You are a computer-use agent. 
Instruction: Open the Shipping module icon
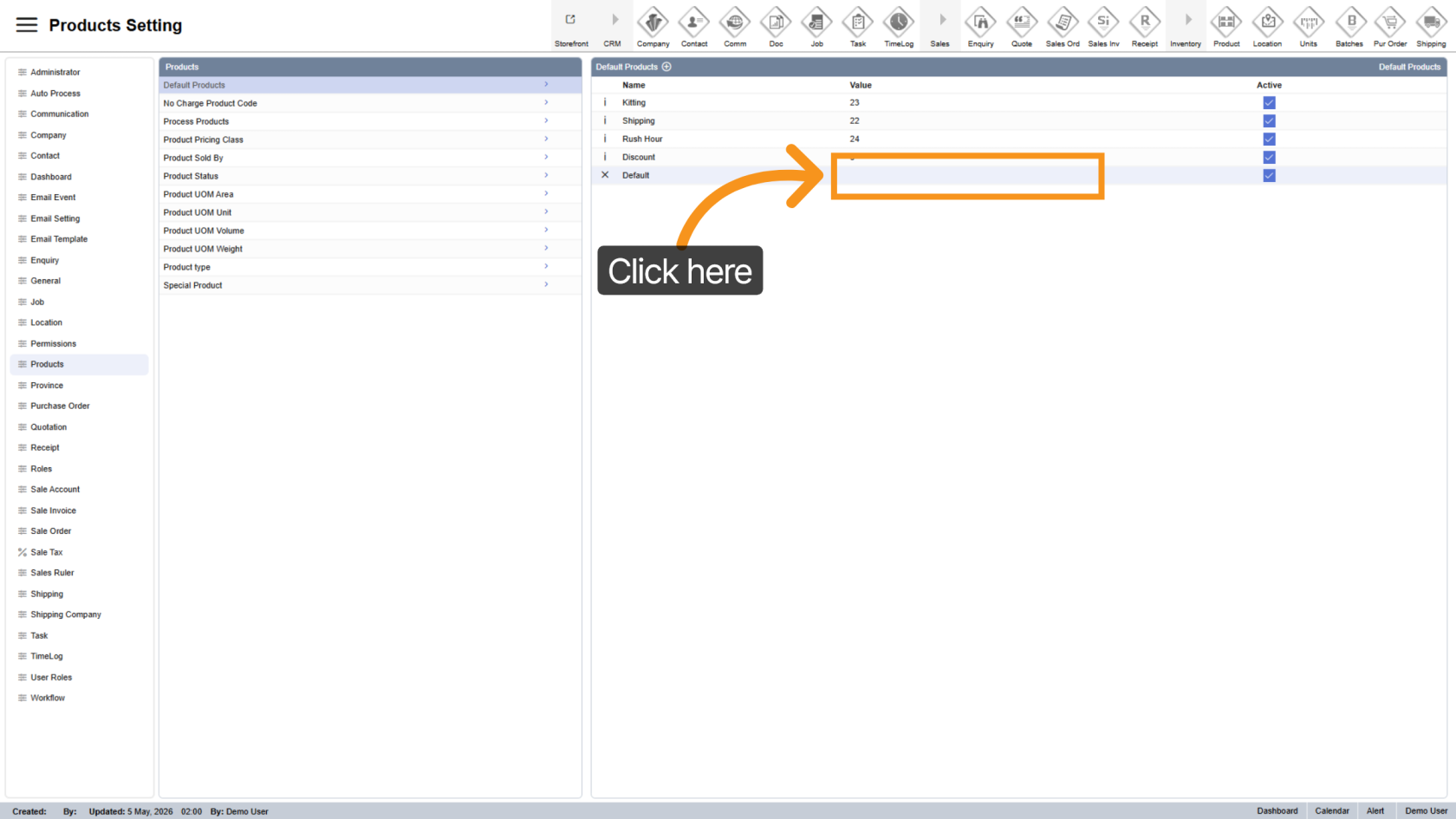[1431, 22]
